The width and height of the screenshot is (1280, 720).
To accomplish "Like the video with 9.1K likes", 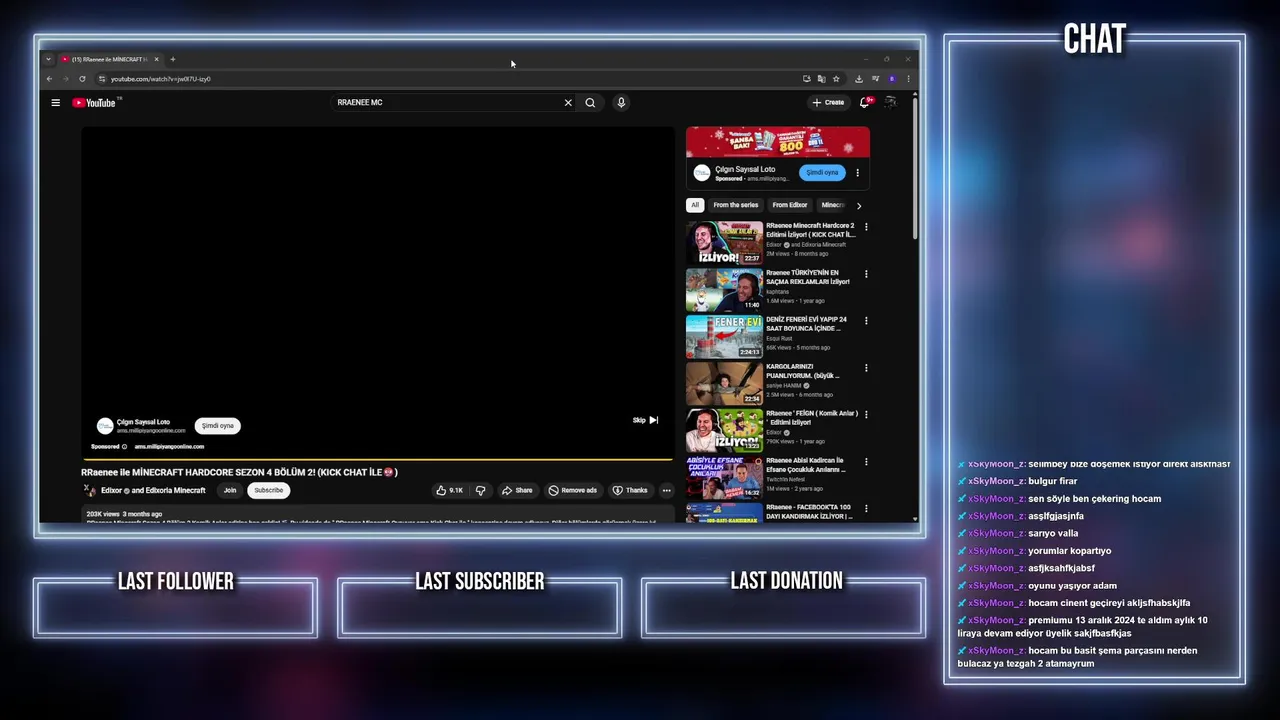I will [449, 490].
